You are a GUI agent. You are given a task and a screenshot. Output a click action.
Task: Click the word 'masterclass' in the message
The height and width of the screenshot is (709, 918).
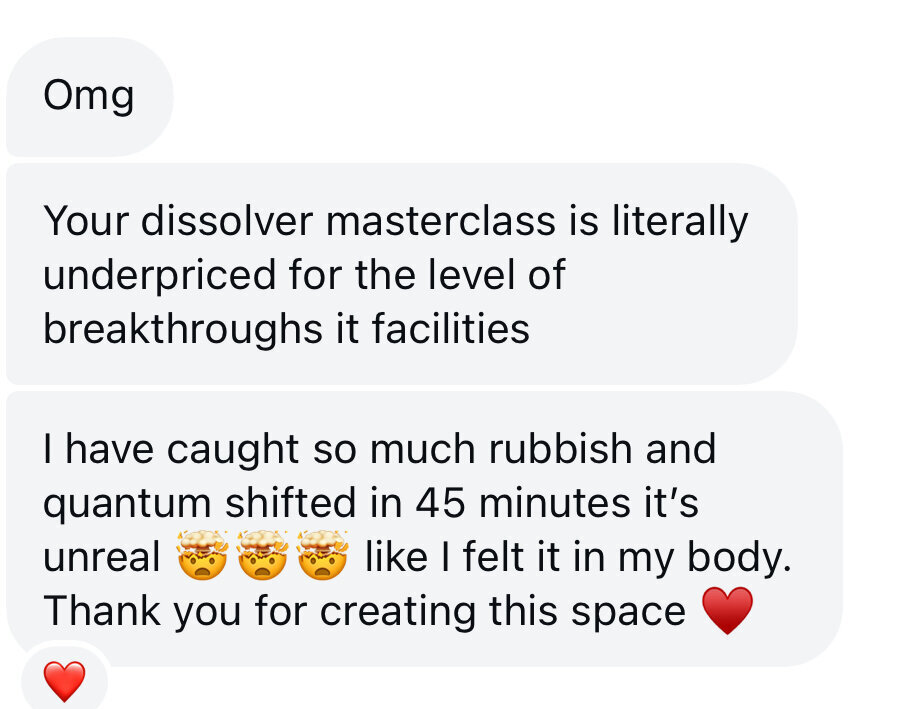(441, 221)
